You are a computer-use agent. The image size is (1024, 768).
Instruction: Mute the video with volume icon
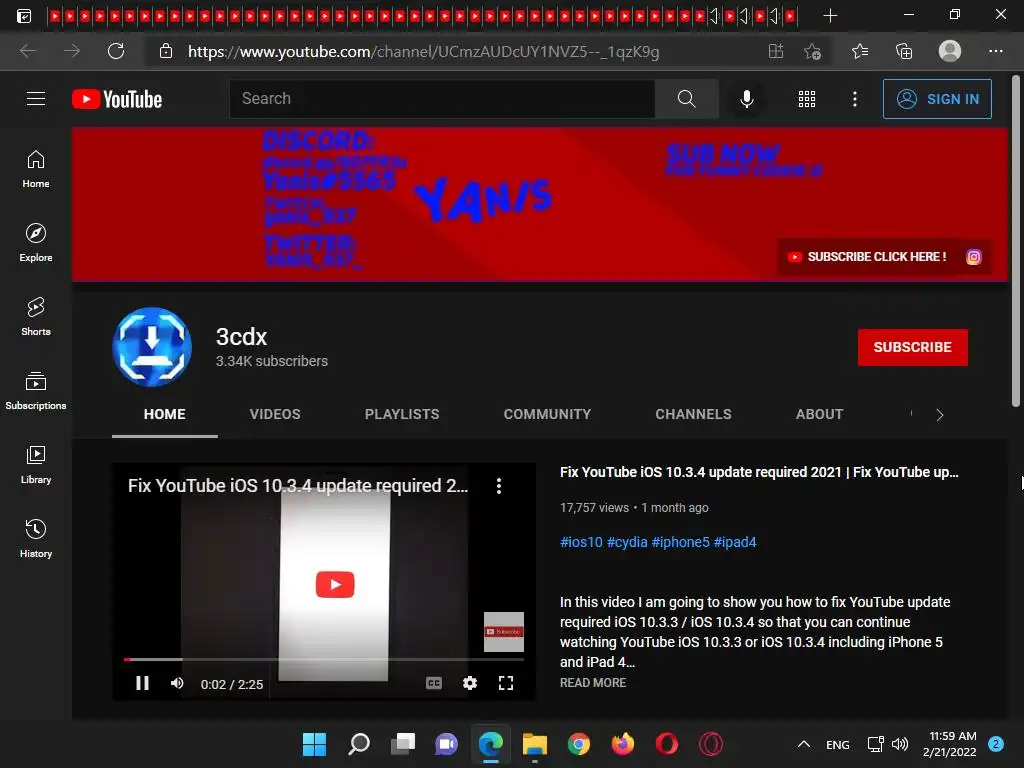point(177,683)
